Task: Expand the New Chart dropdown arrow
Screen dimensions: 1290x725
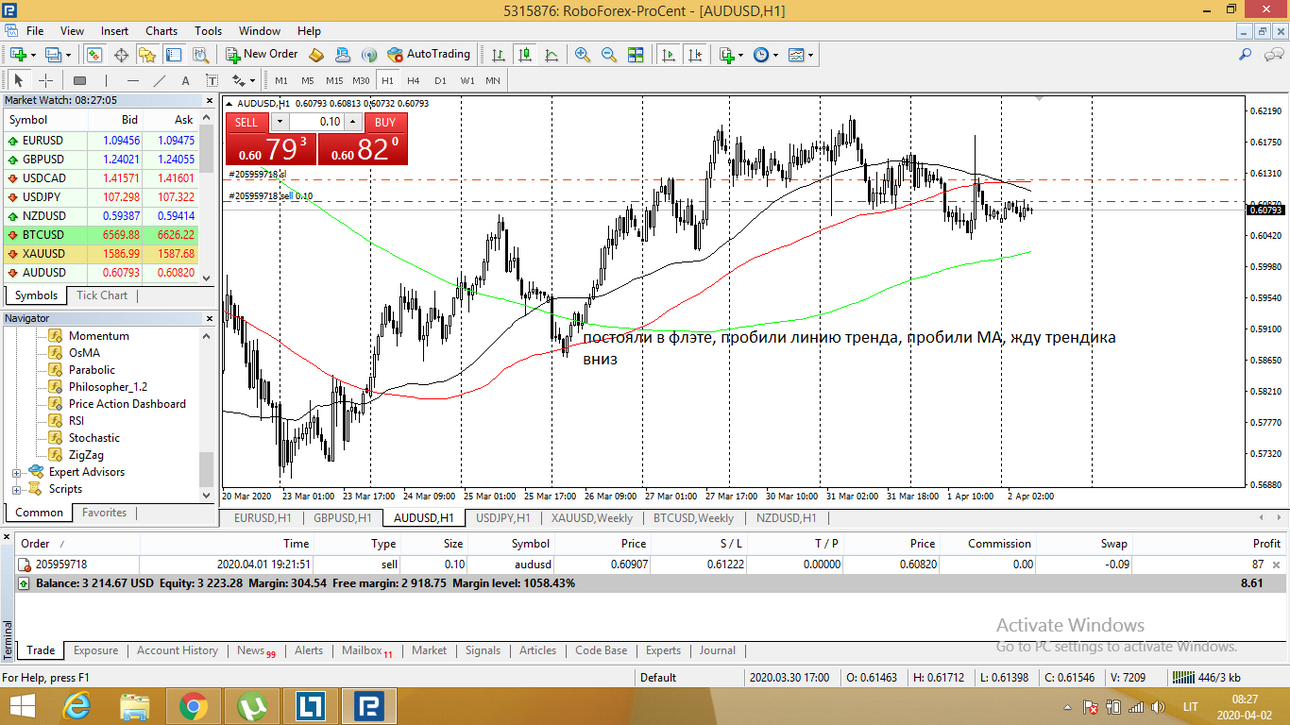Action: (33, 54)
